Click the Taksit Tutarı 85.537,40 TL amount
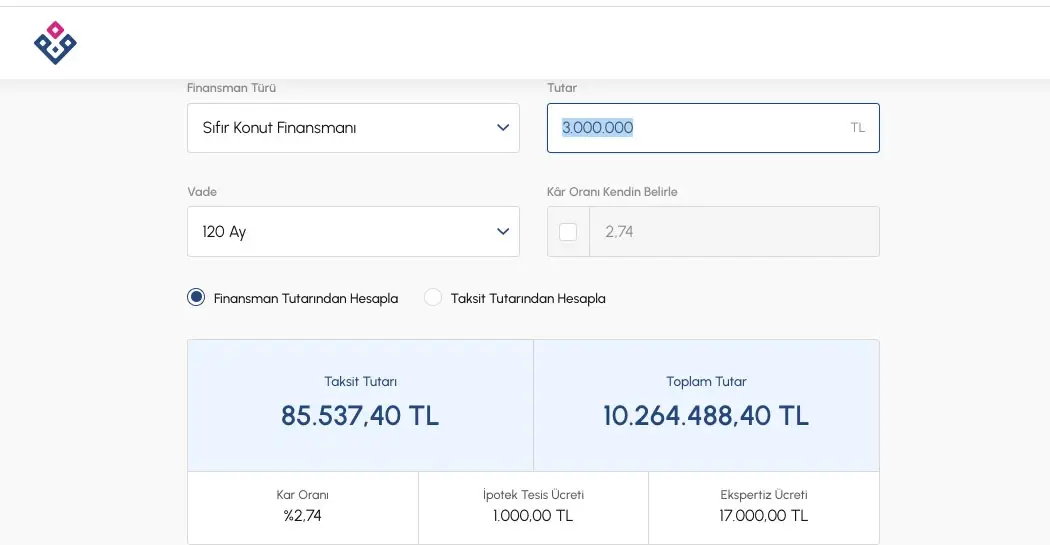 coord(360,416)
